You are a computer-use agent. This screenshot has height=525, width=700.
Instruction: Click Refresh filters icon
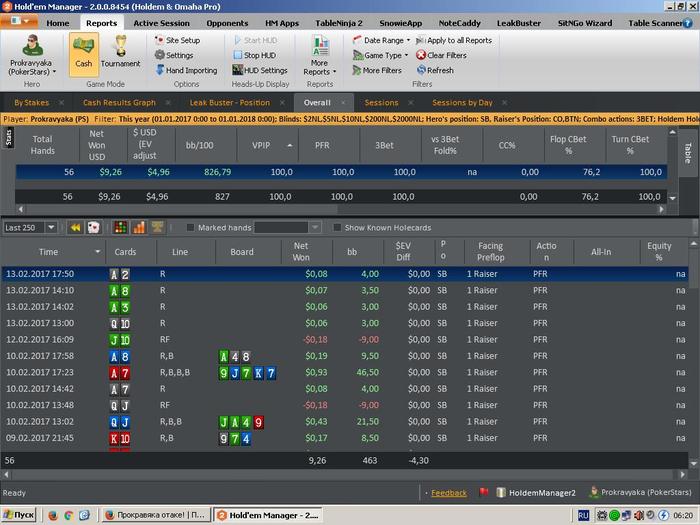pyautogui.click(x=421, y=70)
